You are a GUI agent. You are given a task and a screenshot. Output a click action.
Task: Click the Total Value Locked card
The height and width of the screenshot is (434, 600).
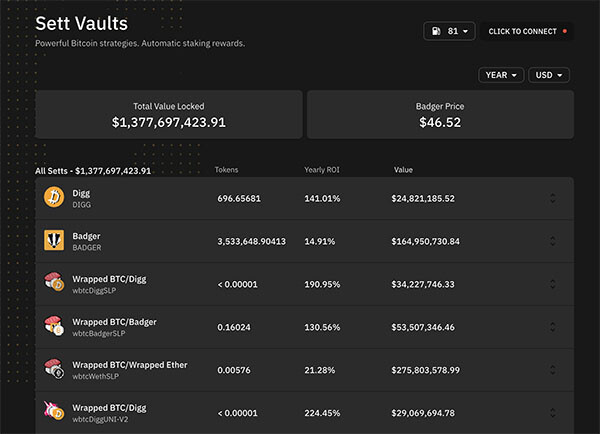169,114
